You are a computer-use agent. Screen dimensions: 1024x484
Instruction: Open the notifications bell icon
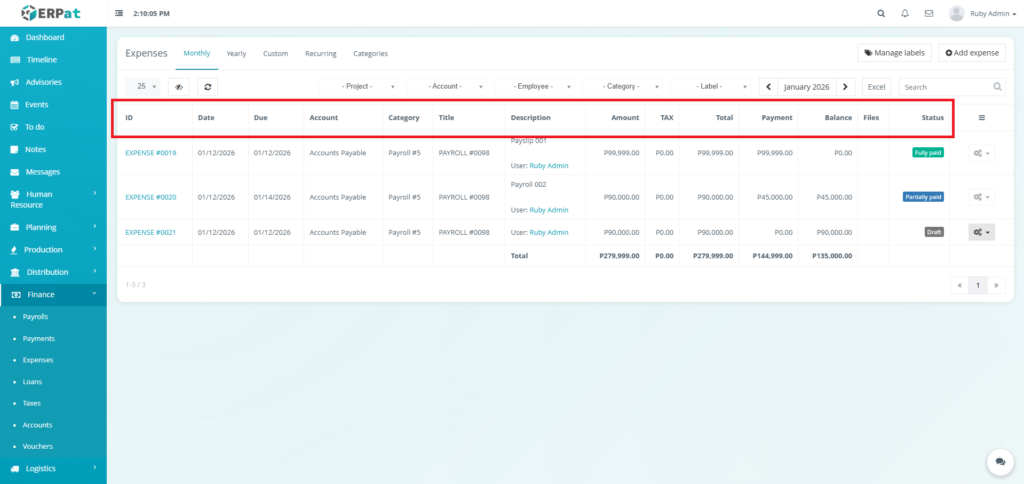pos(905,14)
